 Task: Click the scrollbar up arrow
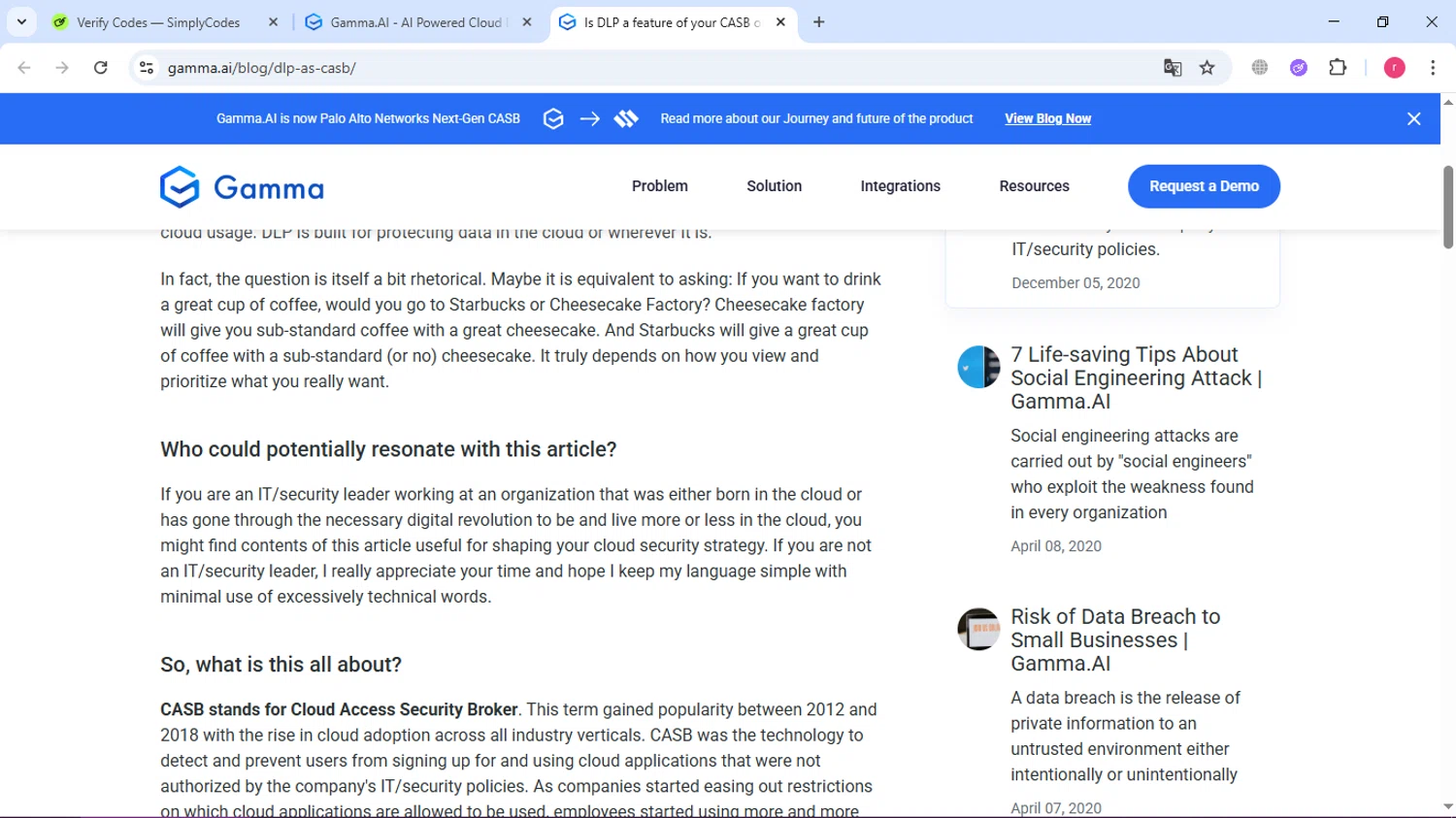[1448, 101]
